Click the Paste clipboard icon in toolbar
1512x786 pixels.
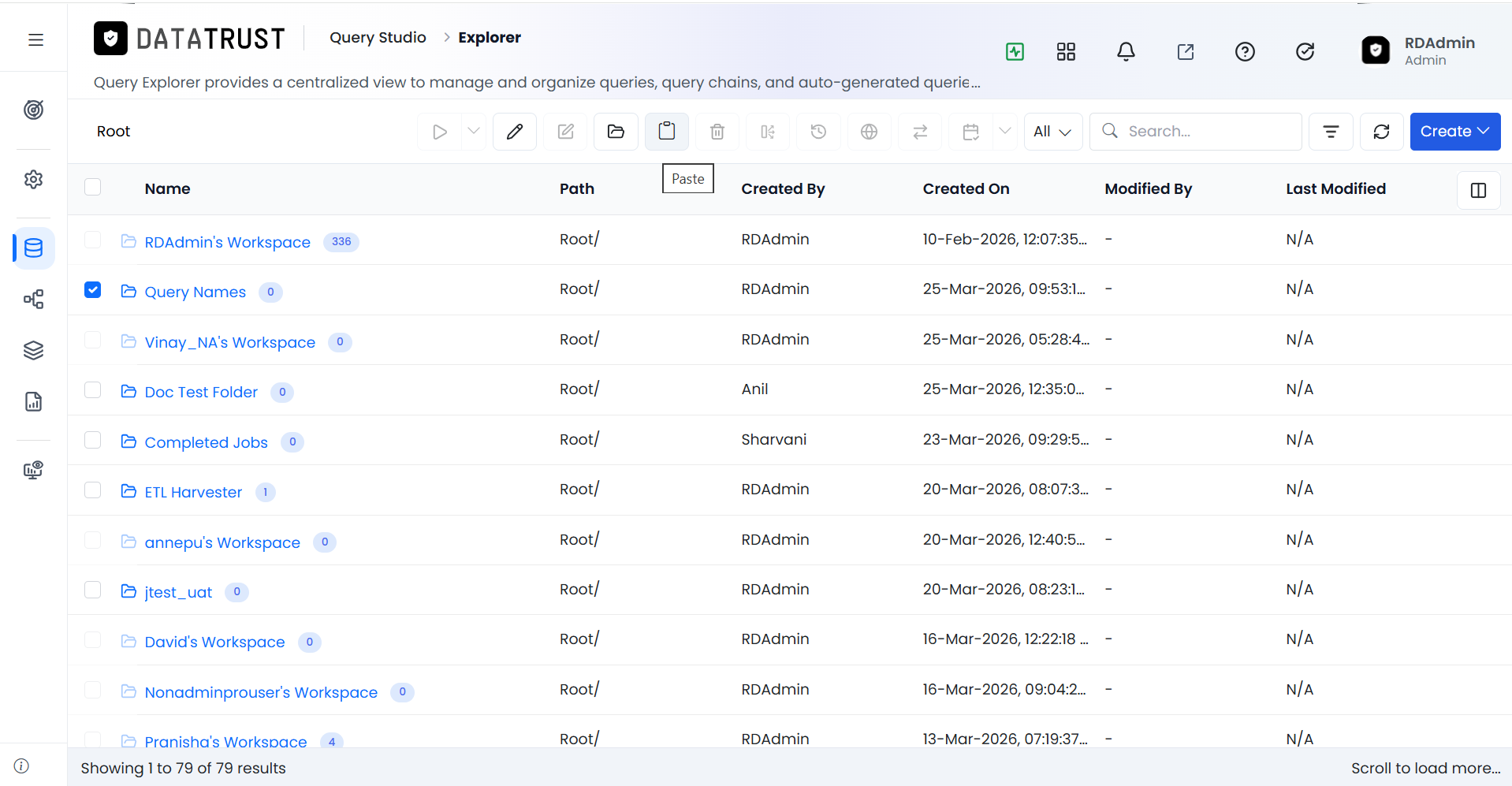(x=666, y=131)
